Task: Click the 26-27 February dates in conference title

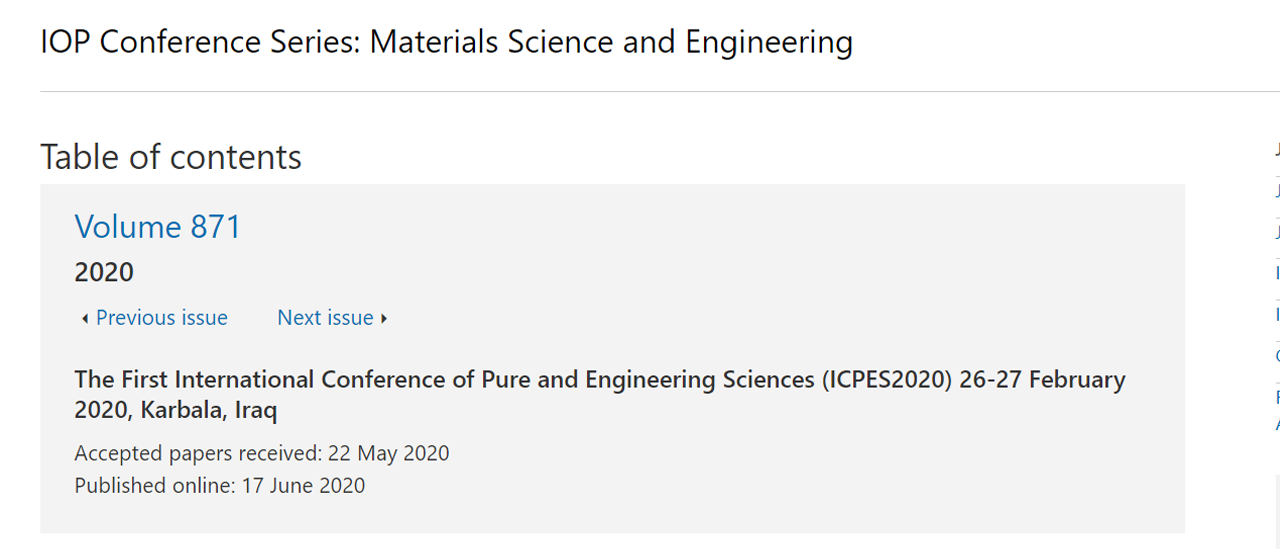Action: click(1042, 380)
